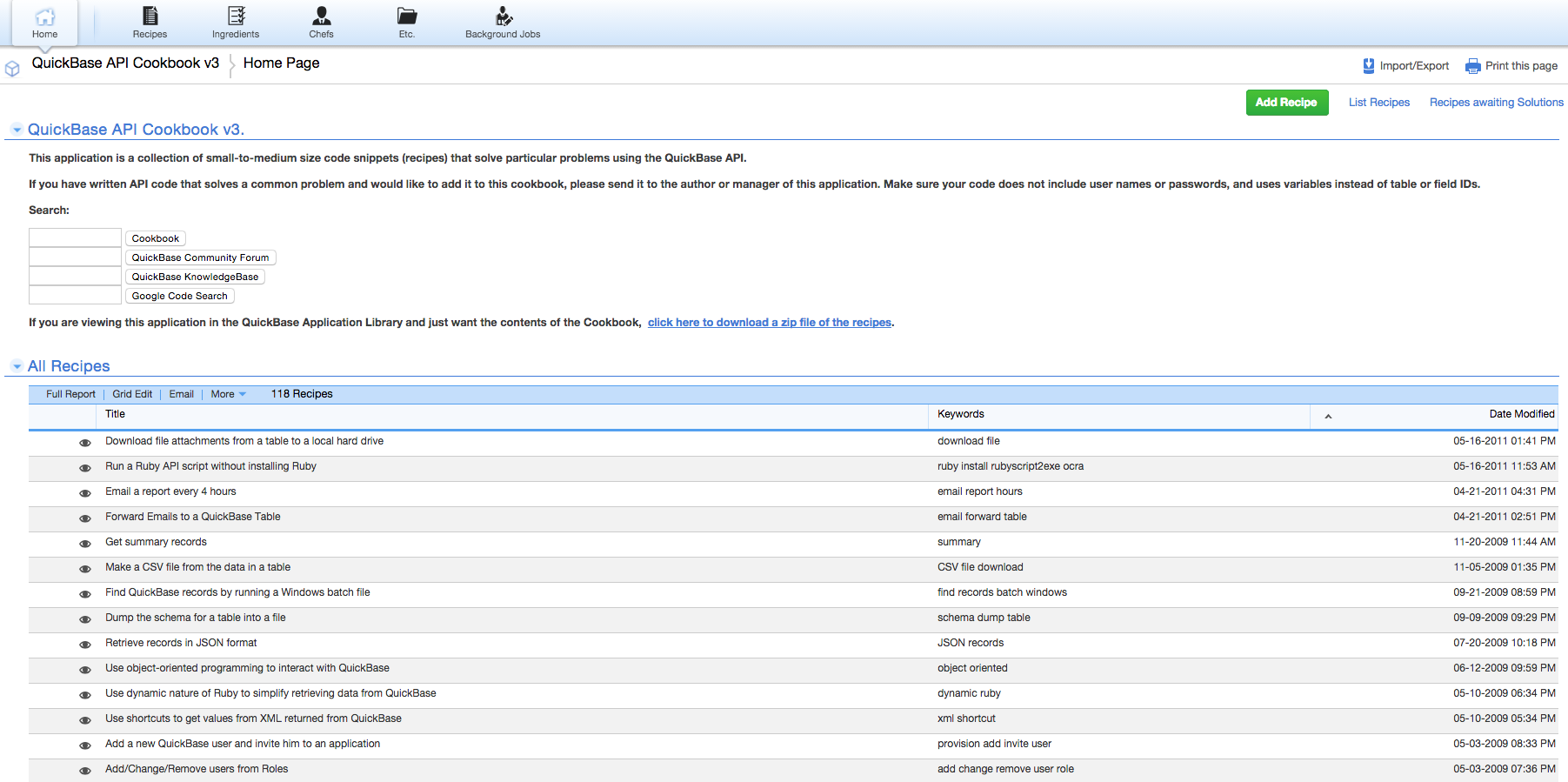Open the Etc. folder icon
The width and height of the screenshot is (1568, 782).
pos(407,16)
